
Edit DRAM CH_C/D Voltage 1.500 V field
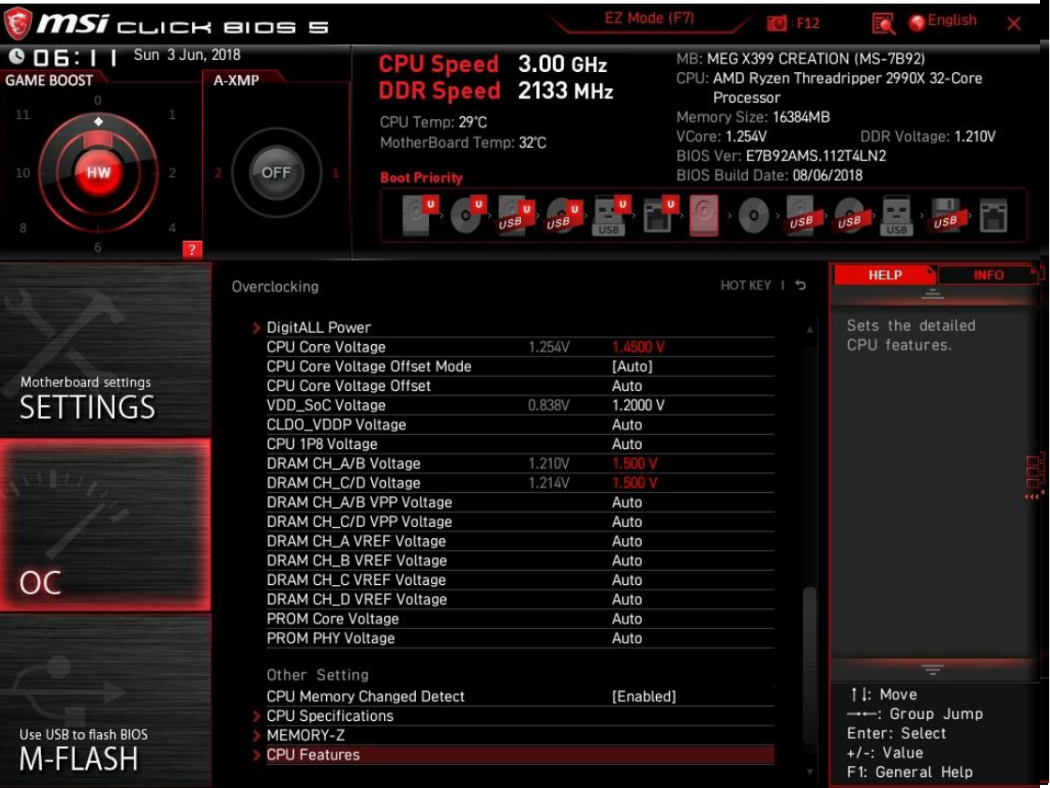[635, 483]
